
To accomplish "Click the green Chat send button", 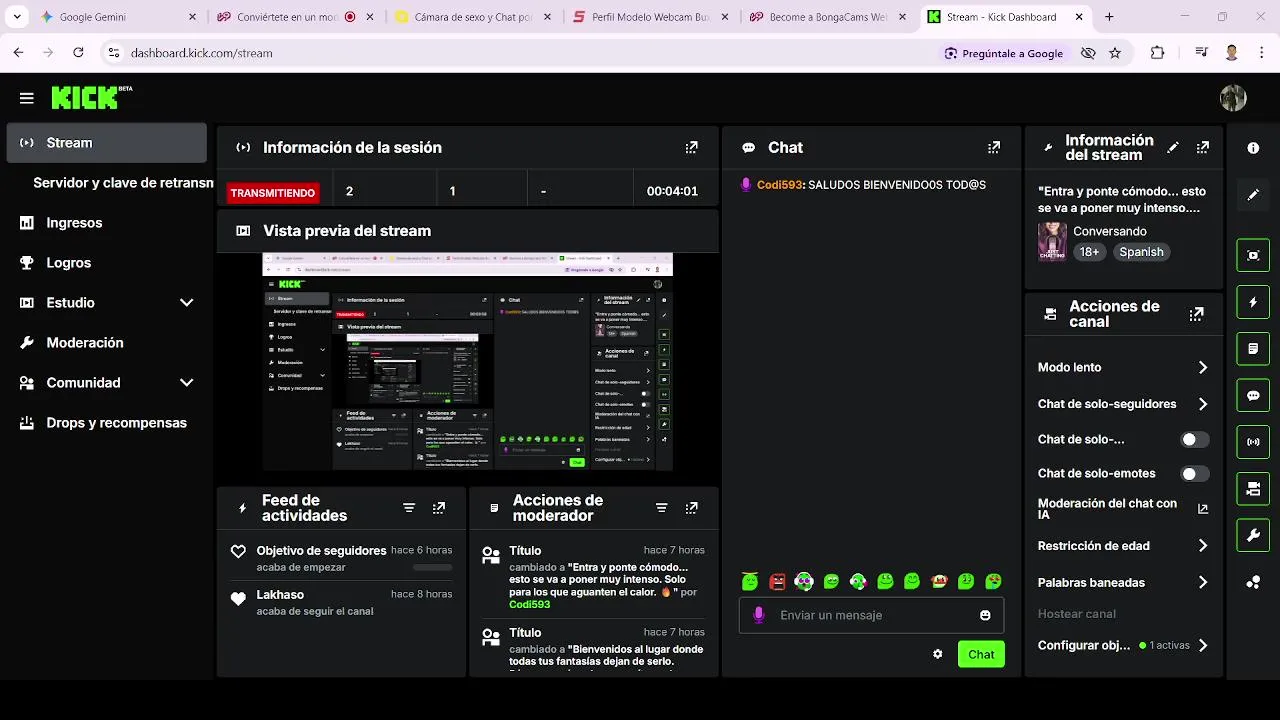I will [981, 654].
